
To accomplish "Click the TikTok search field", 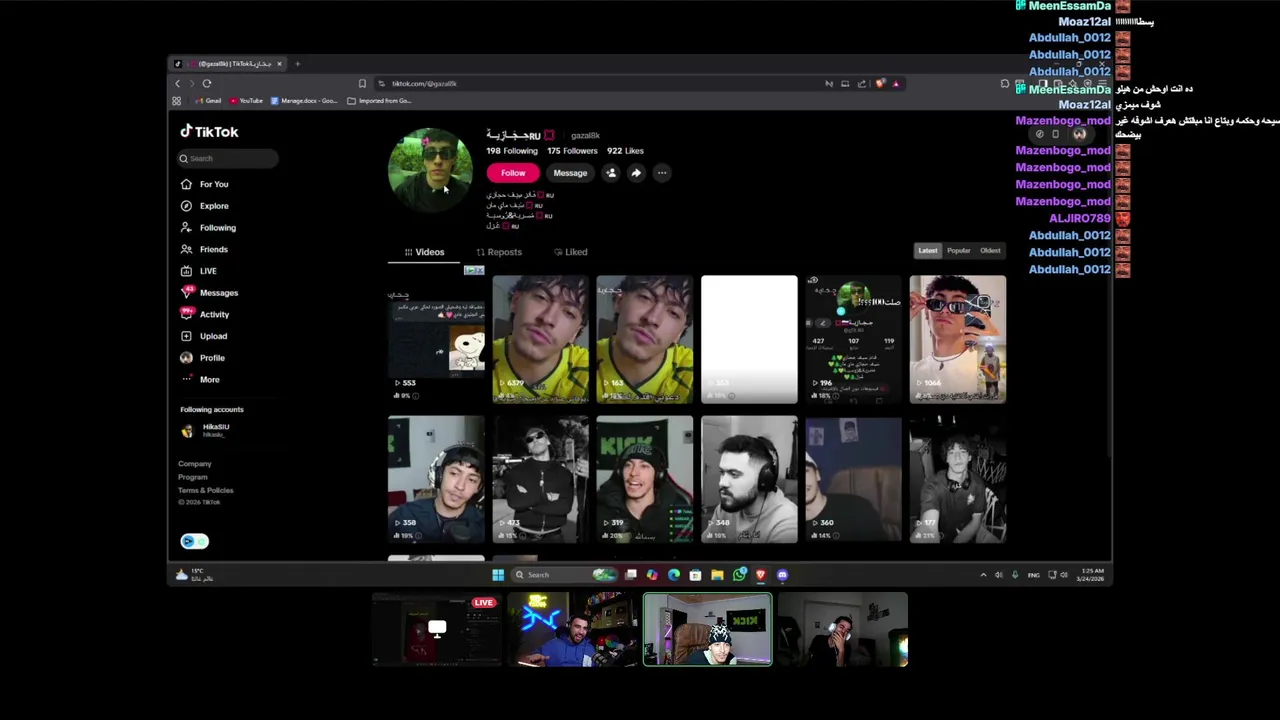I will (x=228, y=158).
